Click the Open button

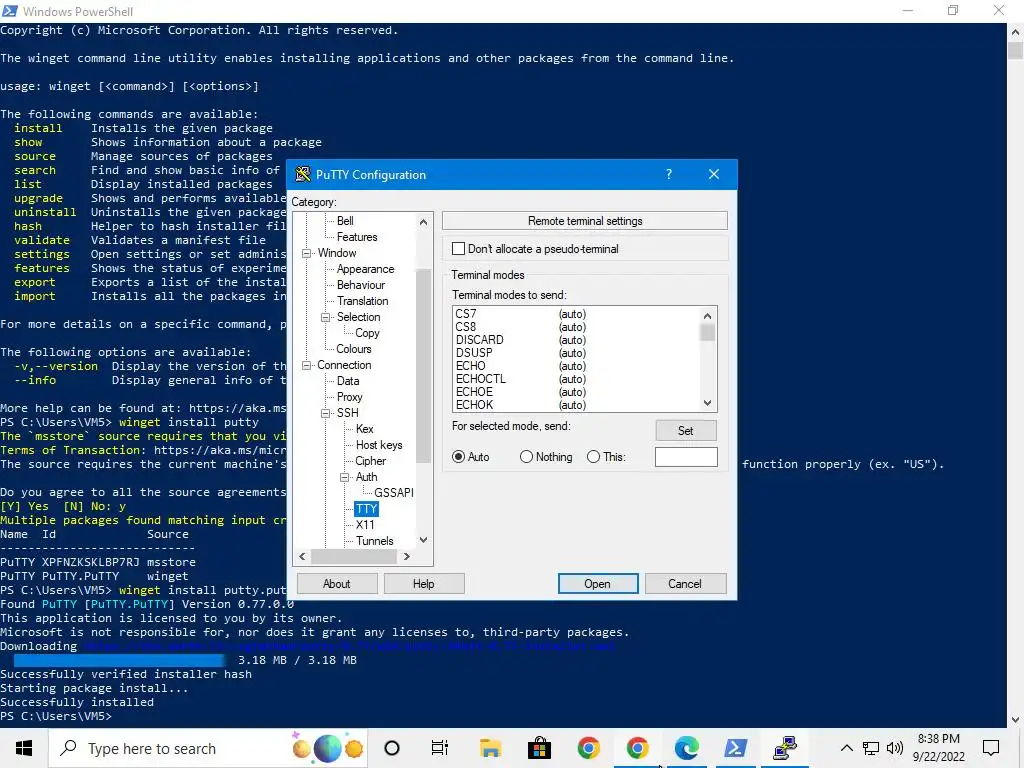pos(598,584)
